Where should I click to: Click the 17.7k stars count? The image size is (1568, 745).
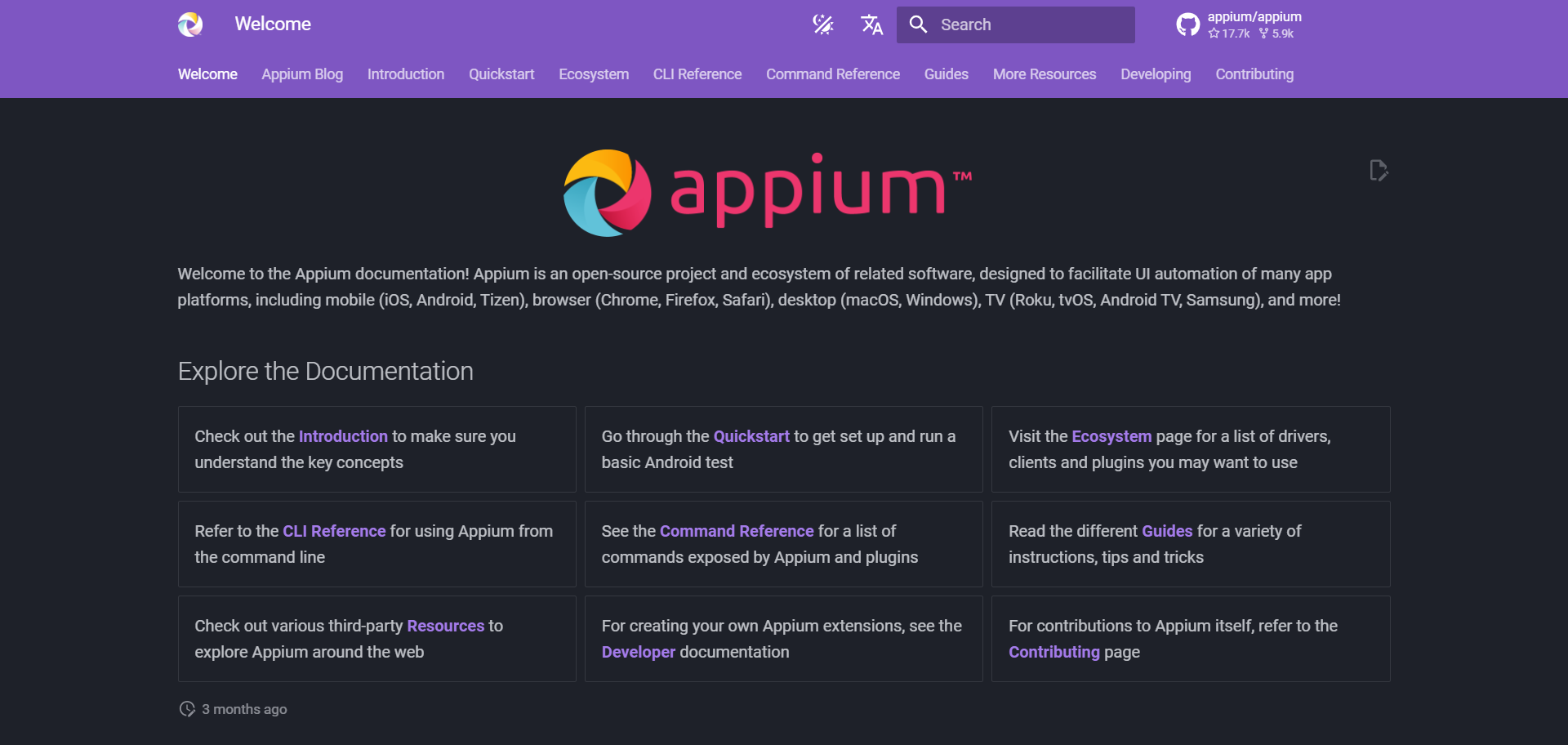[1229, 33]
